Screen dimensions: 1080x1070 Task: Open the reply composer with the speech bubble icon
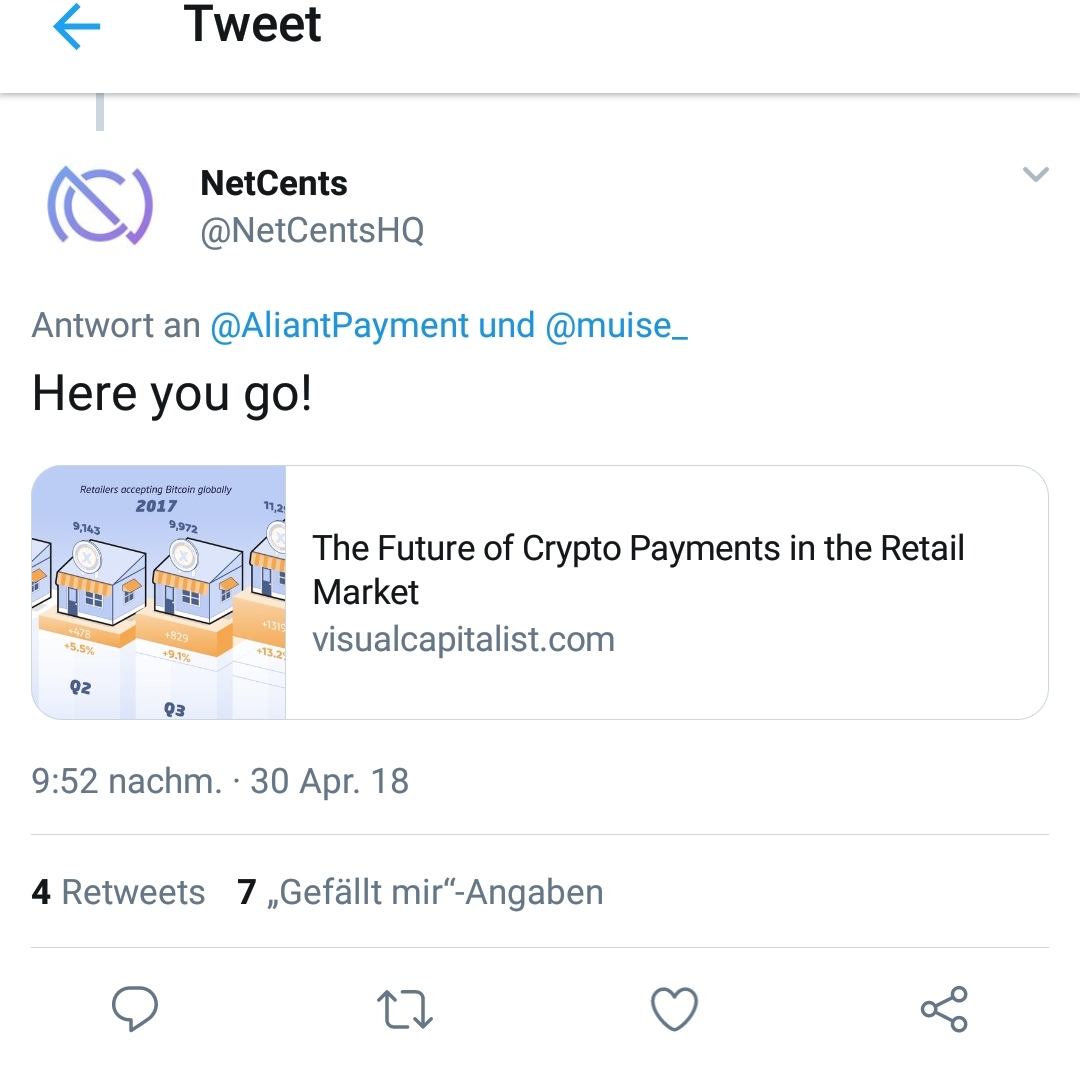[x=135, y=1009]
